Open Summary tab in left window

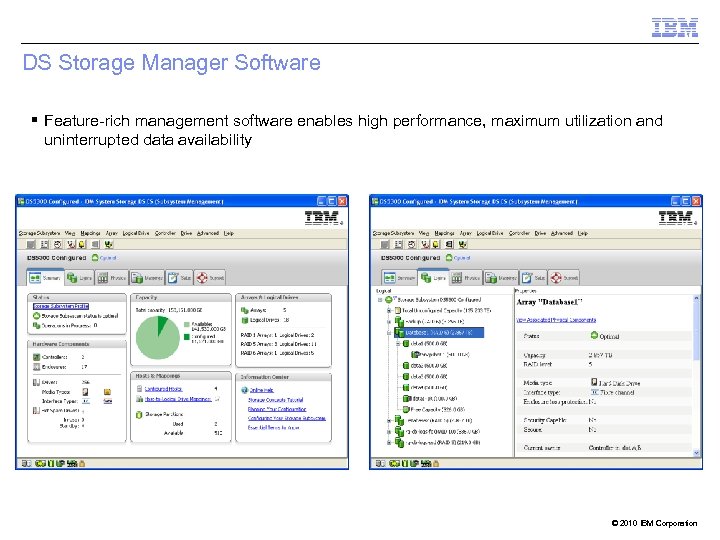point(45,278)
